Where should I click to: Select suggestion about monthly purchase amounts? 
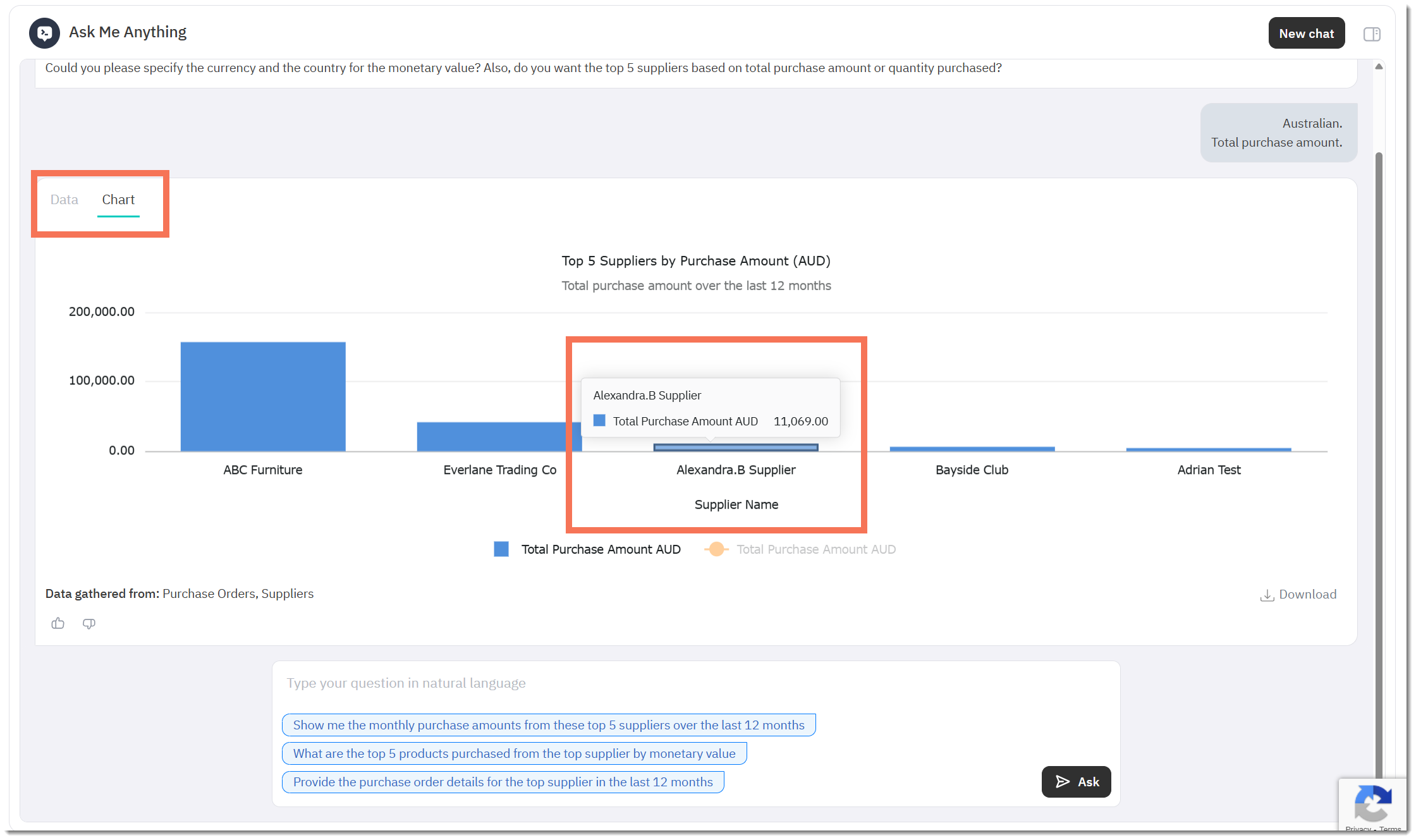548,725
